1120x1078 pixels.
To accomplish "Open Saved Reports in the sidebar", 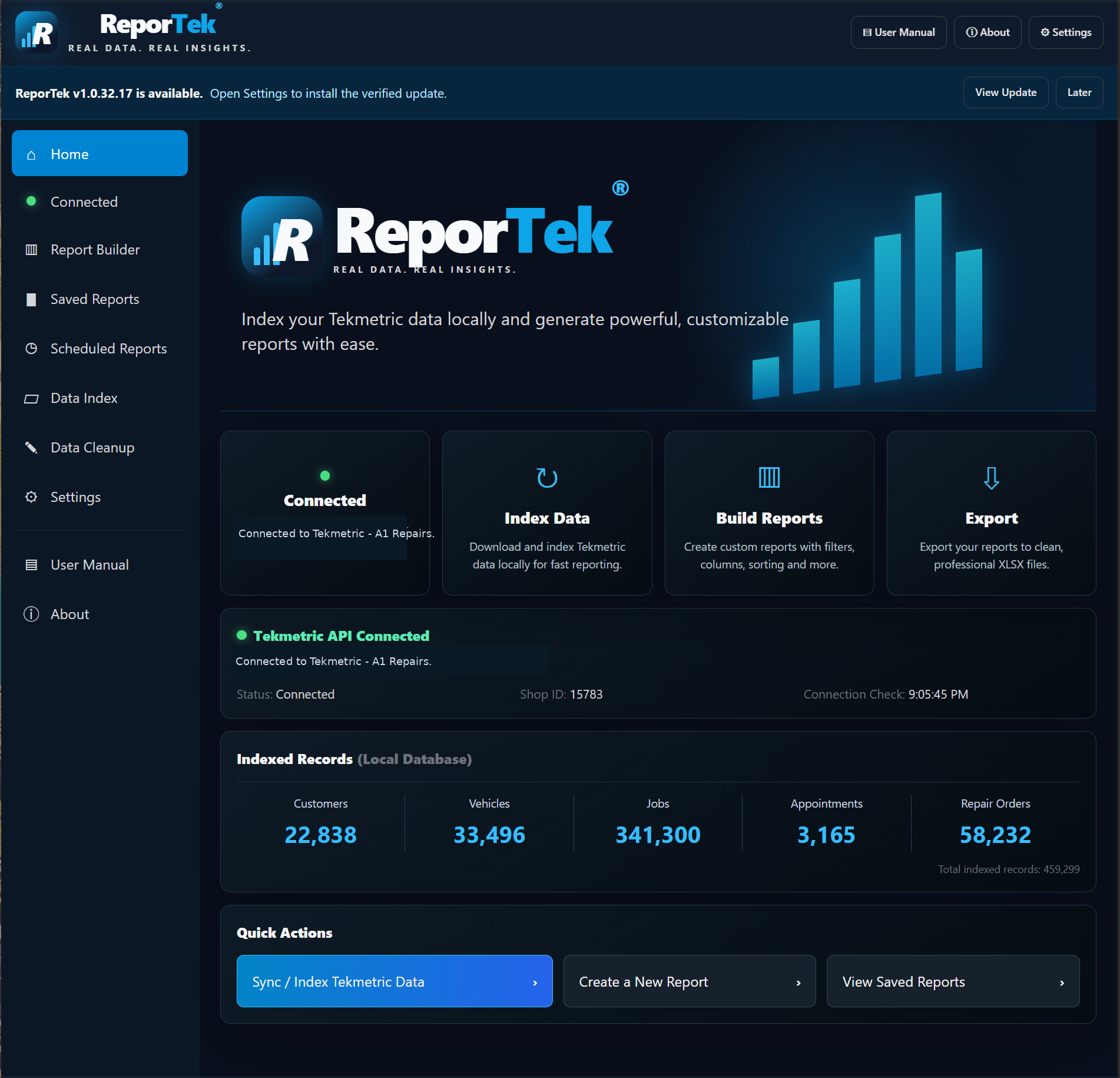I will coord(100,299).
